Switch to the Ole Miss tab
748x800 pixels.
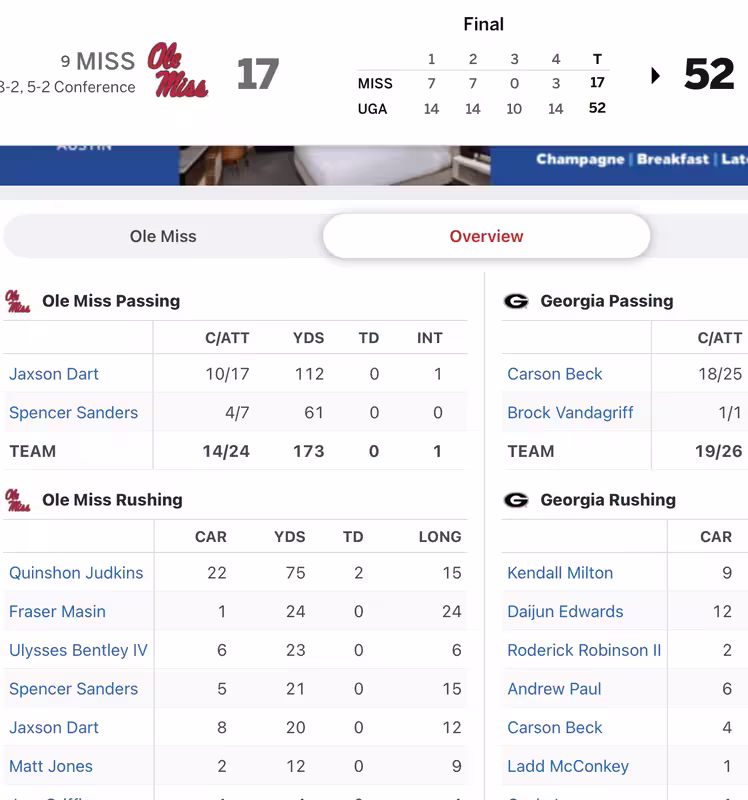[x=163, y=237]
